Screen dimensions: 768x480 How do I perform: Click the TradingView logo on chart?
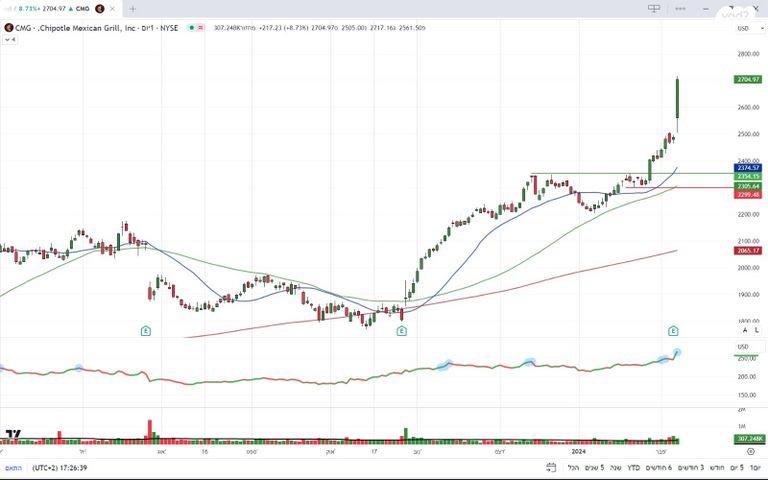[13, 436]
